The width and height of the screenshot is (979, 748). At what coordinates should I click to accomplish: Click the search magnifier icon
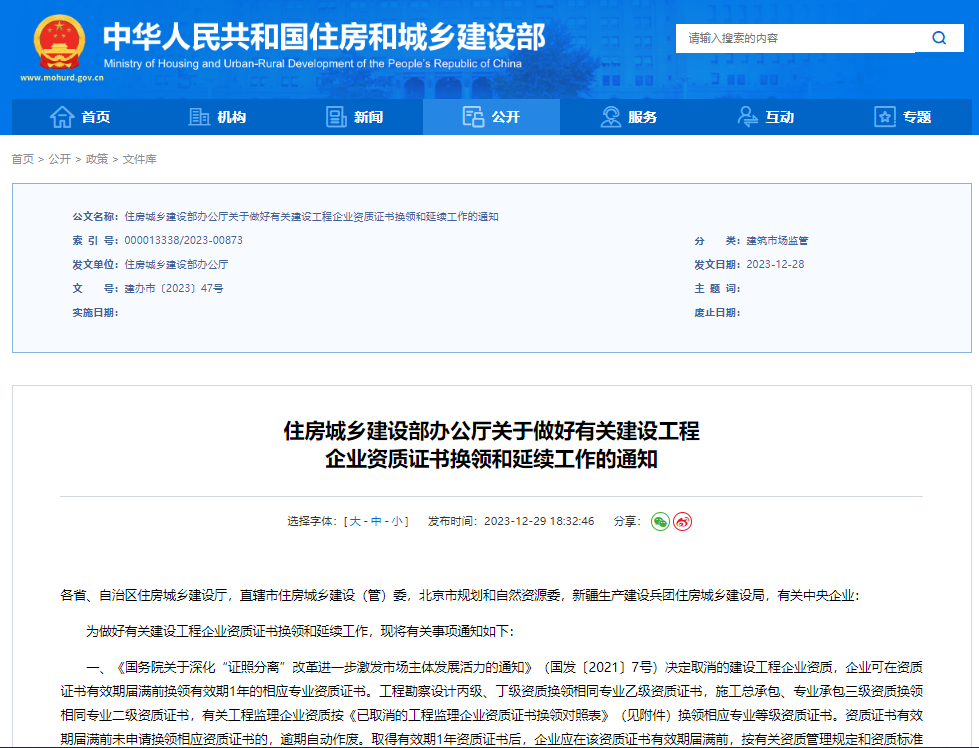pos(937,38)
